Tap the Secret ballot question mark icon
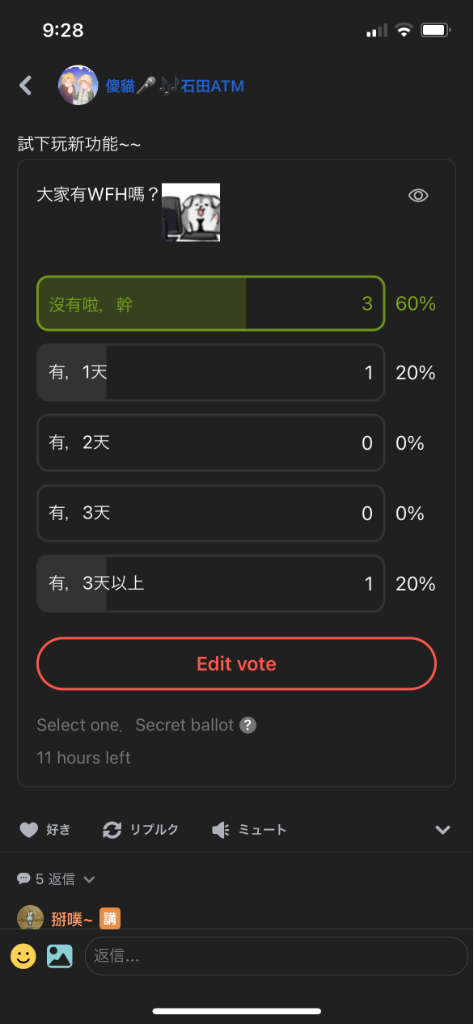Image resolution: width=474 pixels, height=1024 pixels. point(247,725)
